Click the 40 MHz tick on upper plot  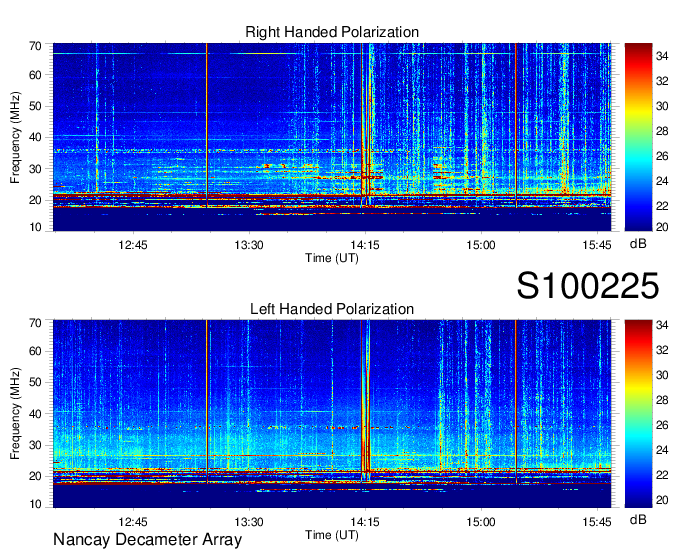click(35, 137)
